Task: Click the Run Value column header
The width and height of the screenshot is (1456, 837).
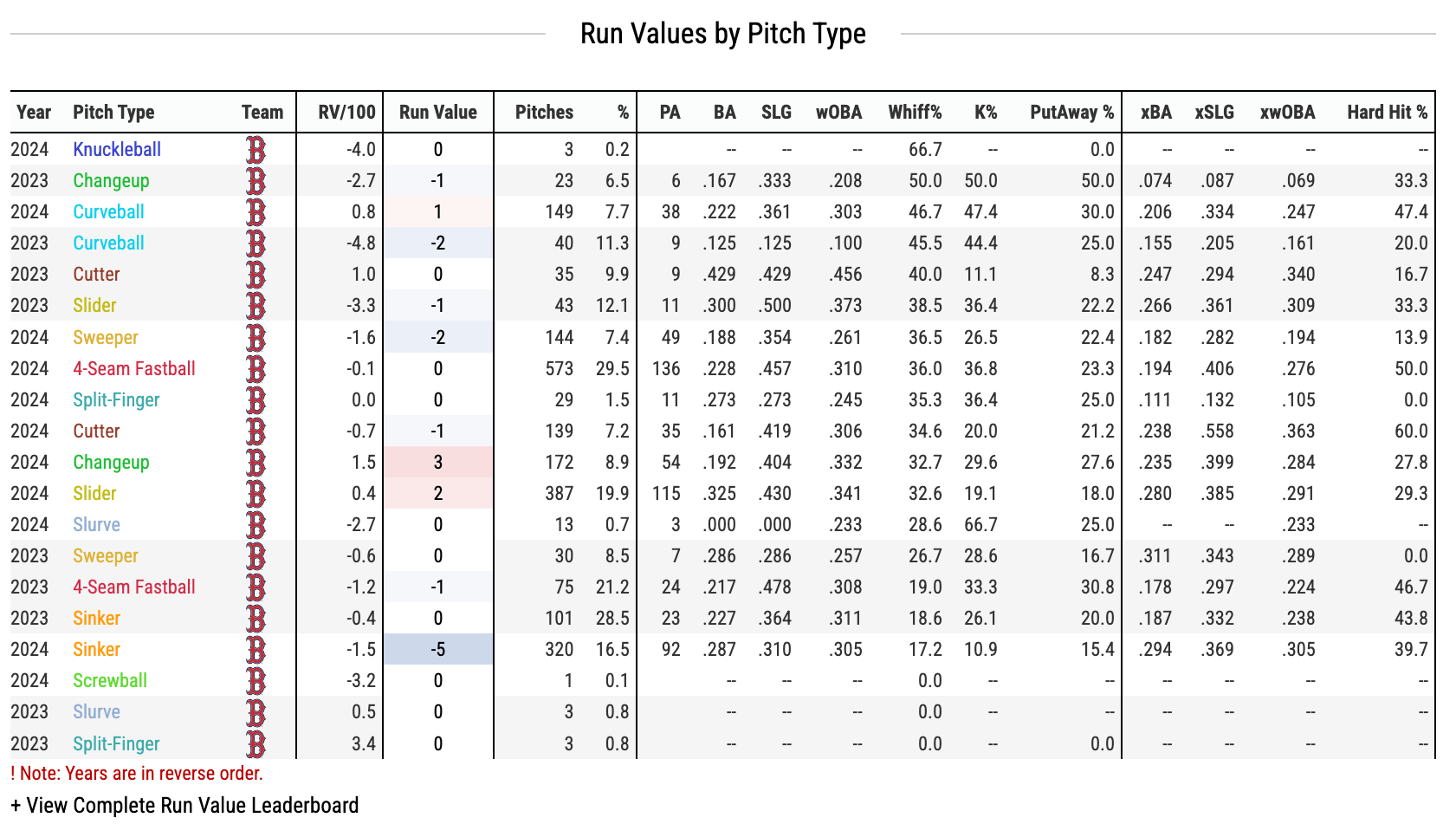Action: (437, 113)
